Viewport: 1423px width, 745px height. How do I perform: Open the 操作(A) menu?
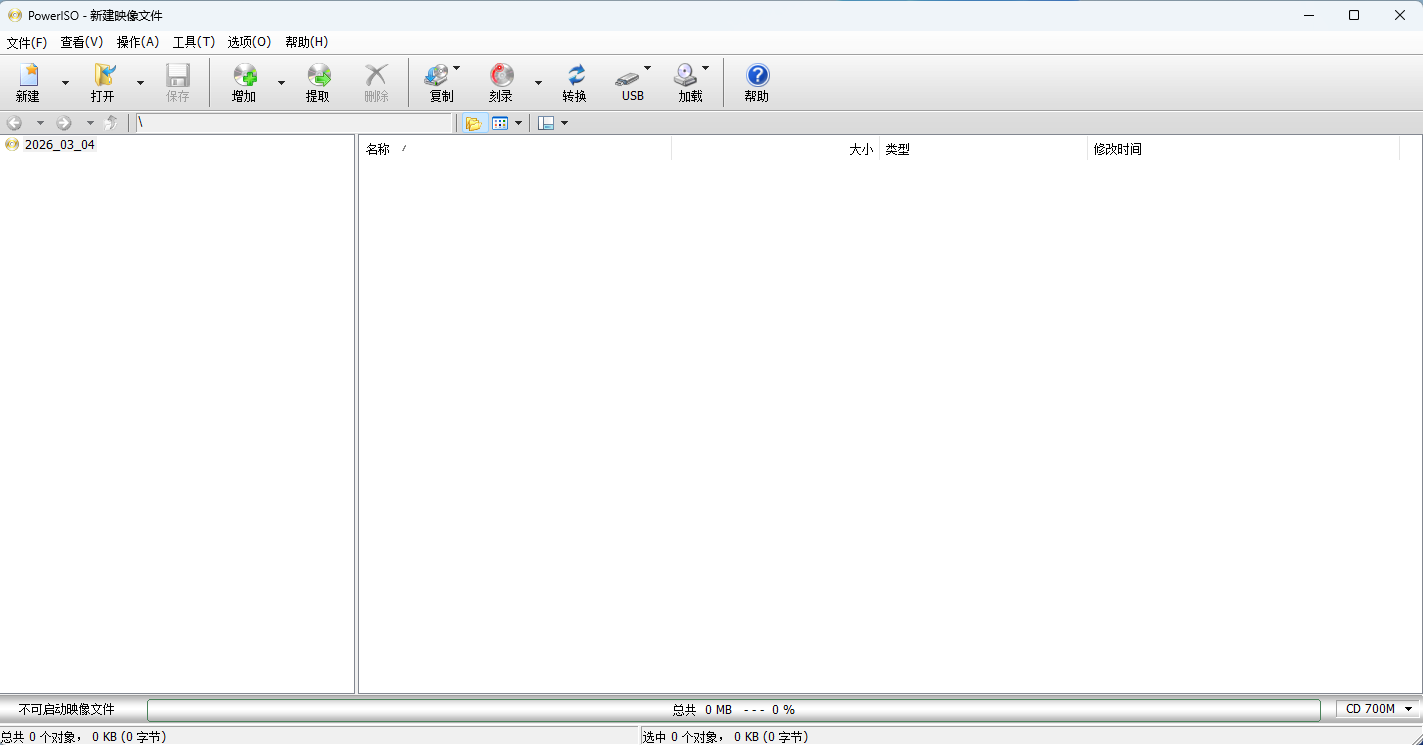click(x=138, y=42)
